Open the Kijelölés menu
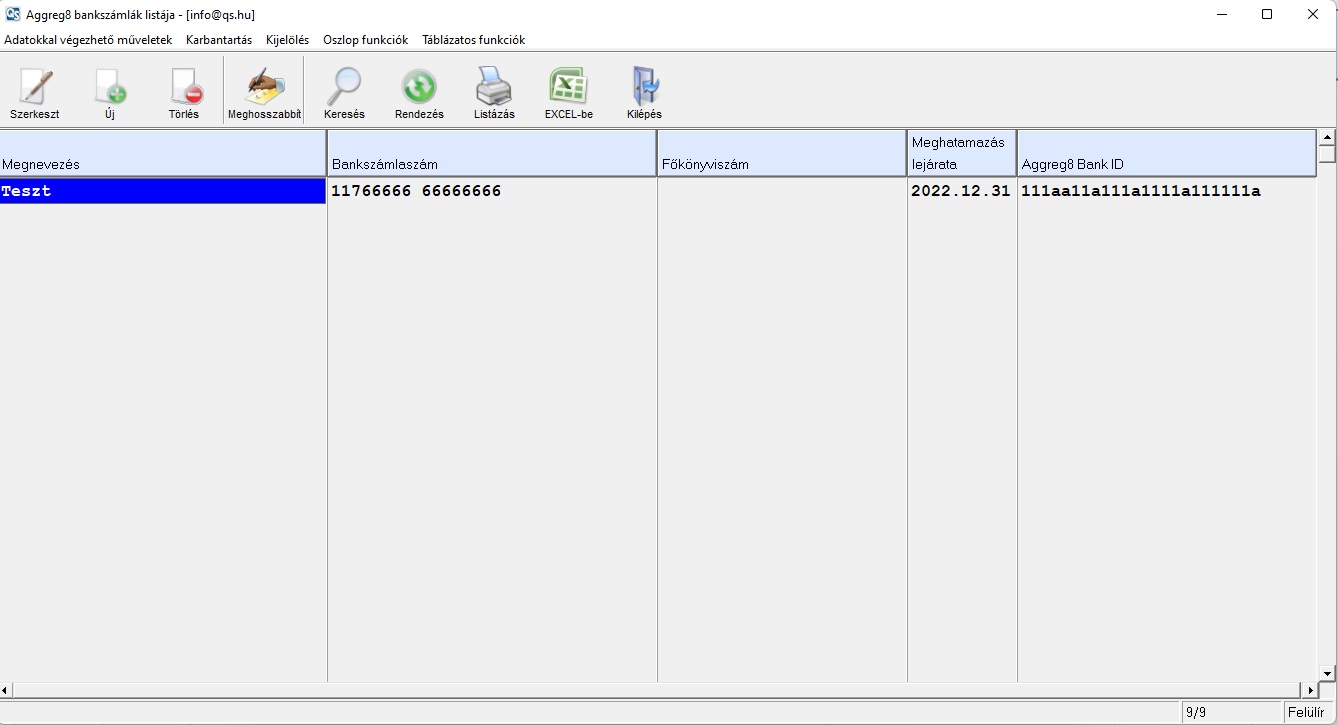This screenshot has width=1338, height=725. [287, 40]
